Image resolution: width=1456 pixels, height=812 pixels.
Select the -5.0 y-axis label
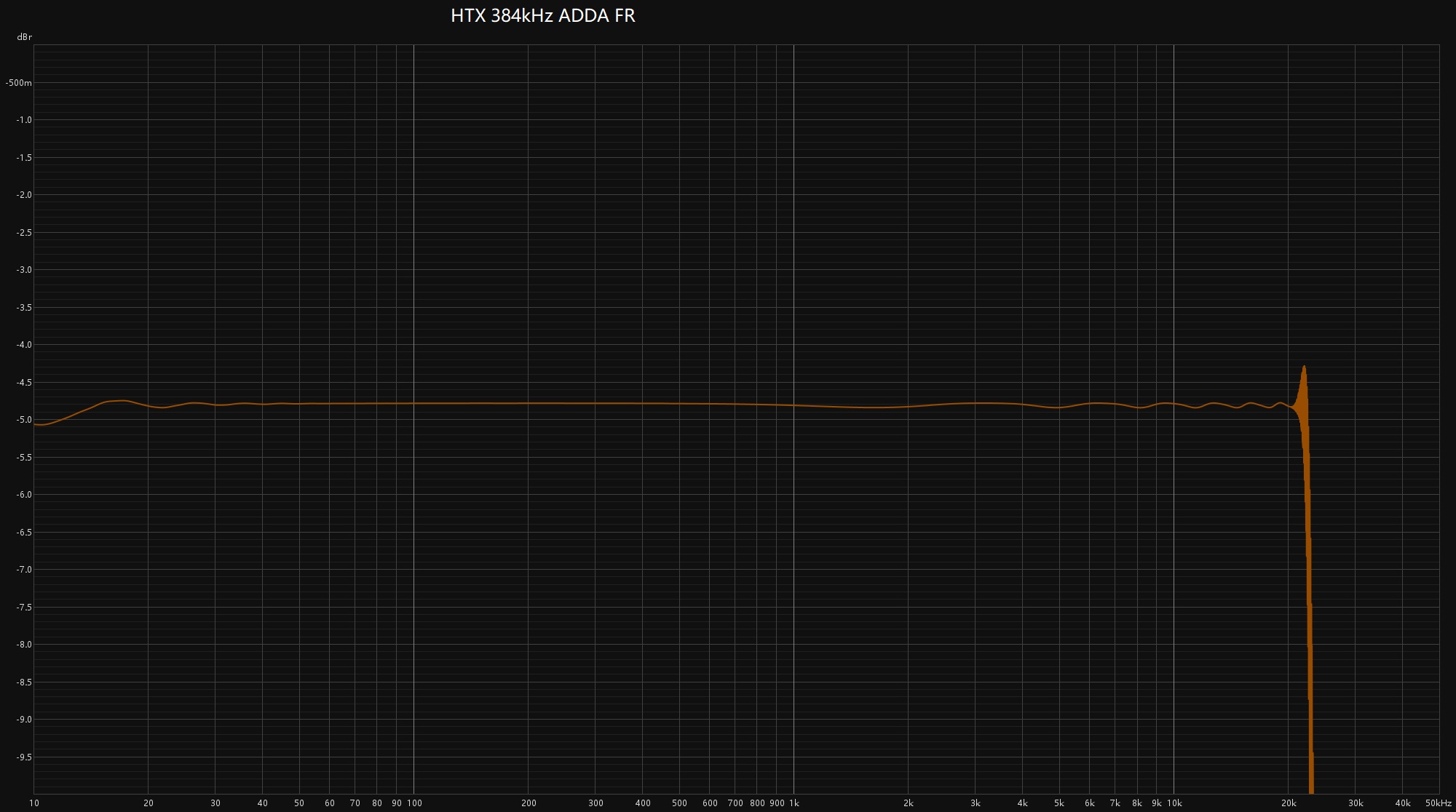[24, 420]
